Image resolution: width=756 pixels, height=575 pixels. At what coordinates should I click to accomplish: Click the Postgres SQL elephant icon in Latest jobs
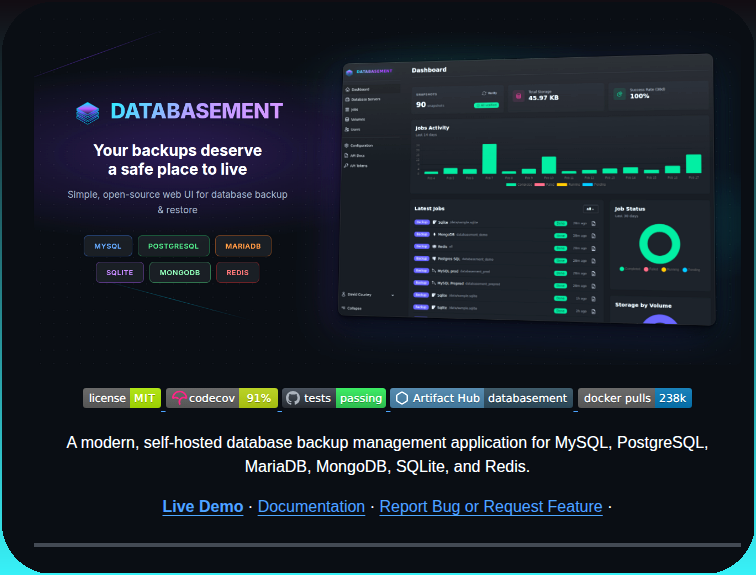click(434, 258)
